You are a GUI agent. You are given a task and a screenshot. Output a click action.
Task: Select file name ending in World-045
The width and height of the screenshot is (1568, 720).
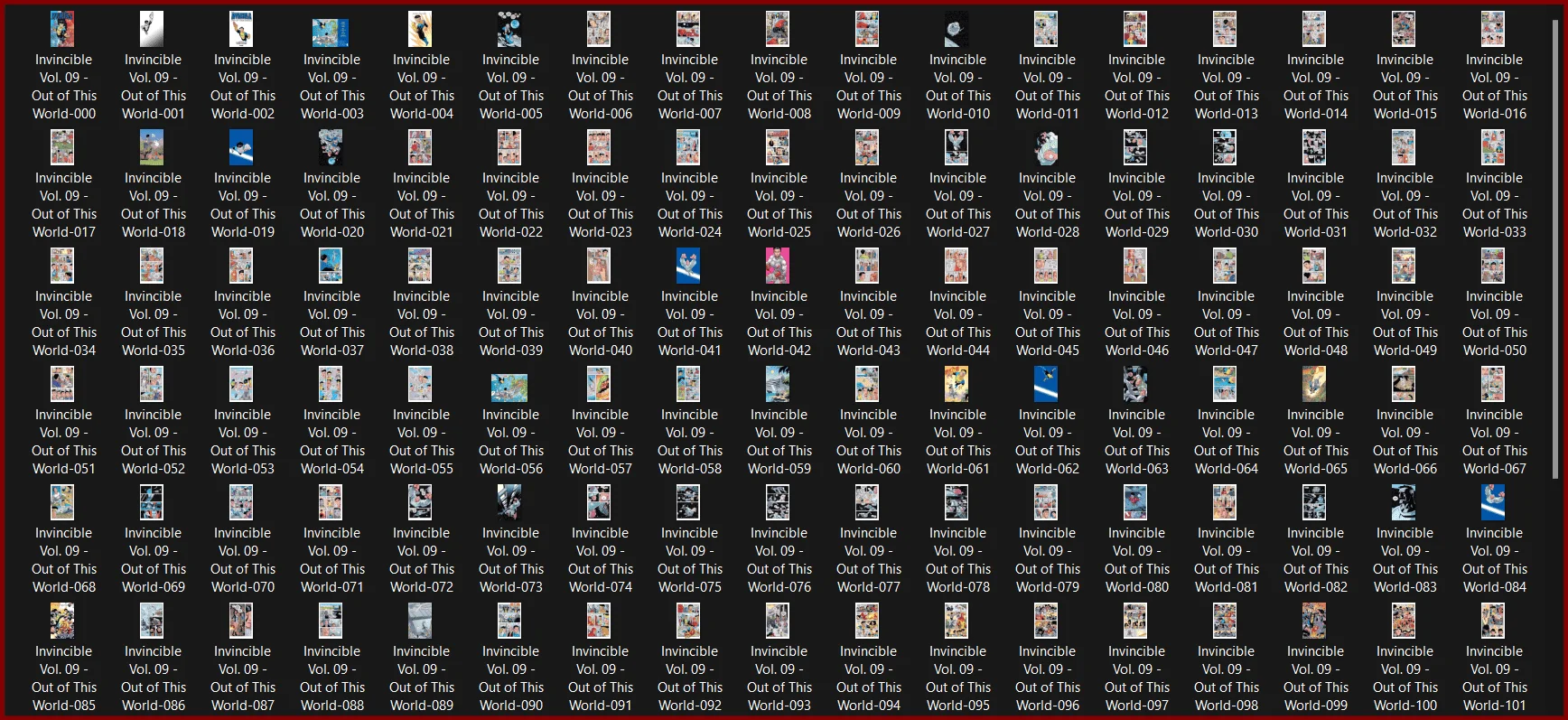click(1048, 323)
